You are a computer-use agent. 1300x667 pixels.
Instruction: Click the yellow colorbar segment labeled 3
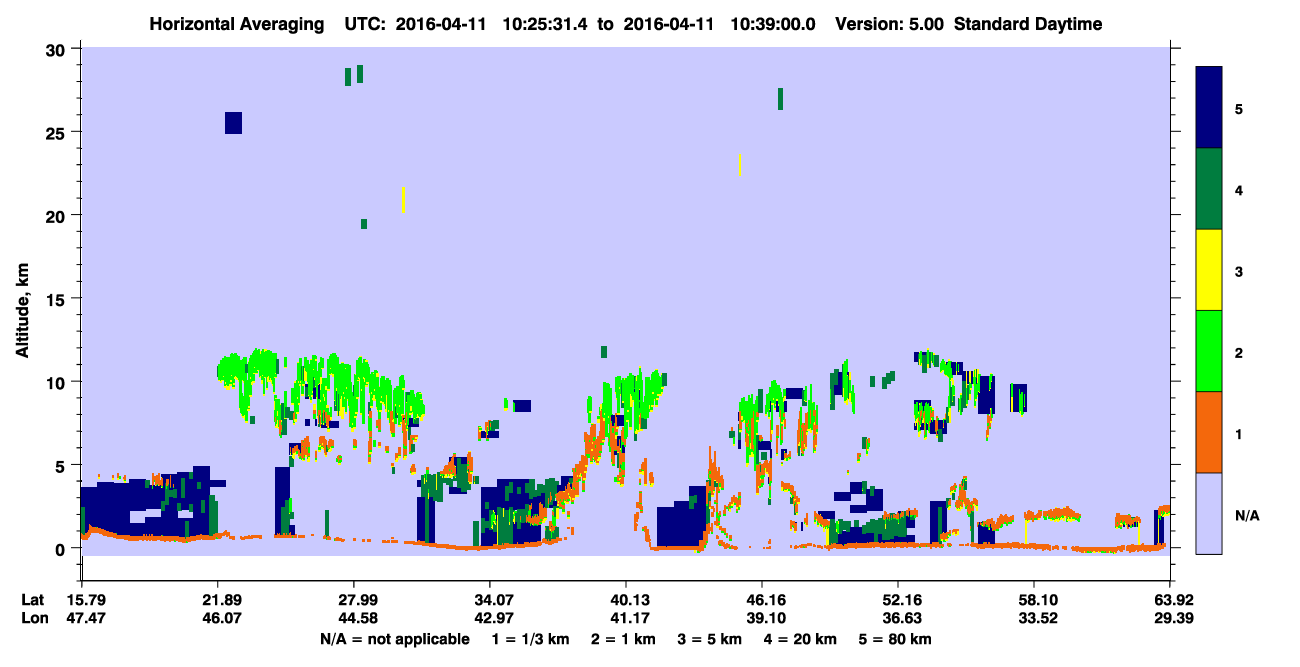click(1209, 270)
